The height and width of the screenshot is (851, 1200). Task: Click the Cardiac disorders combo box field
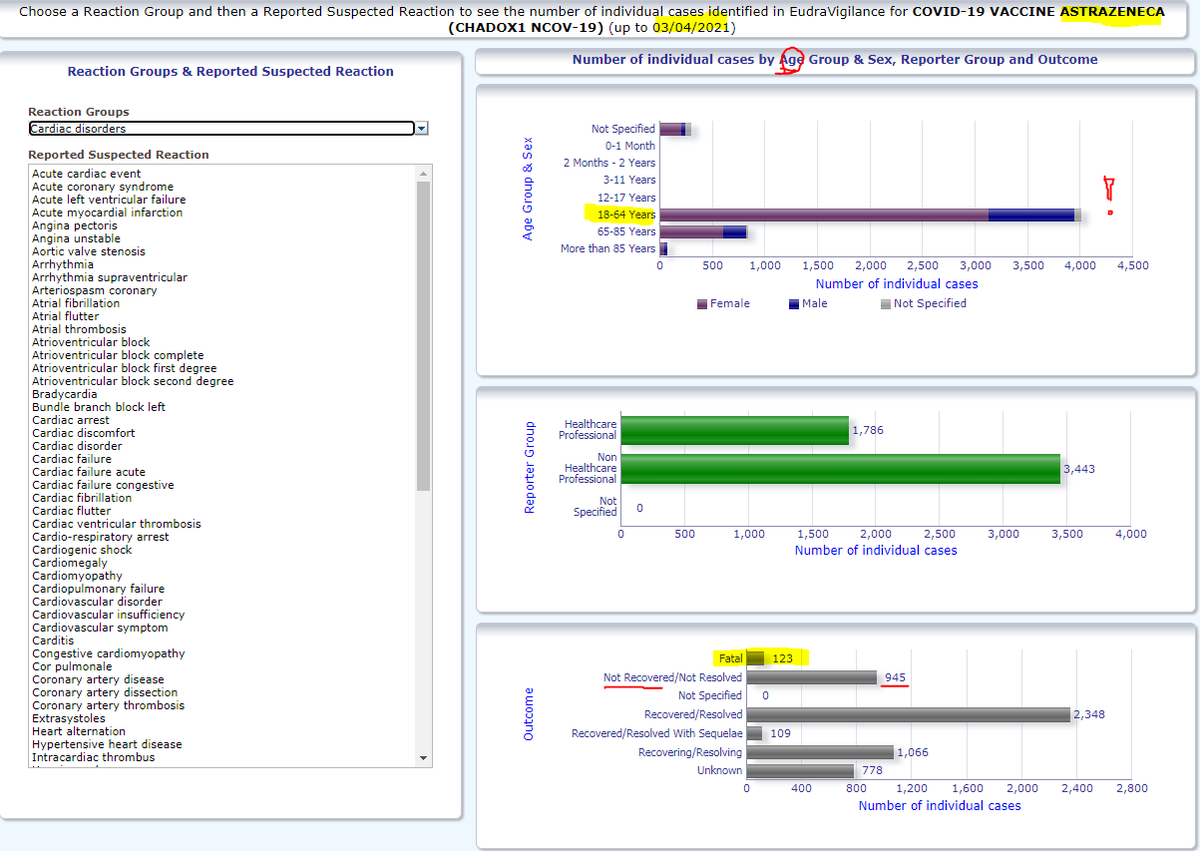tap(221, 128)
